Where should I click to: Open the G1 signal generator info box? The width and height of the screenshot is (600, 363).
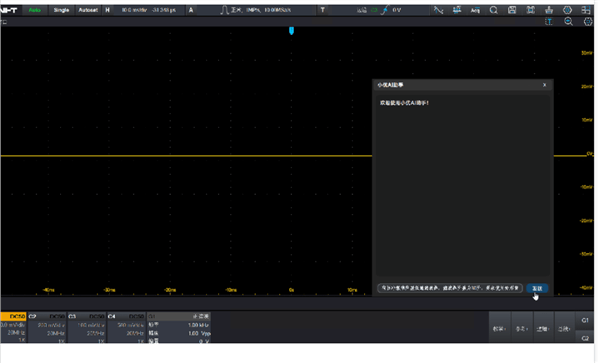(x=179, y=327)
